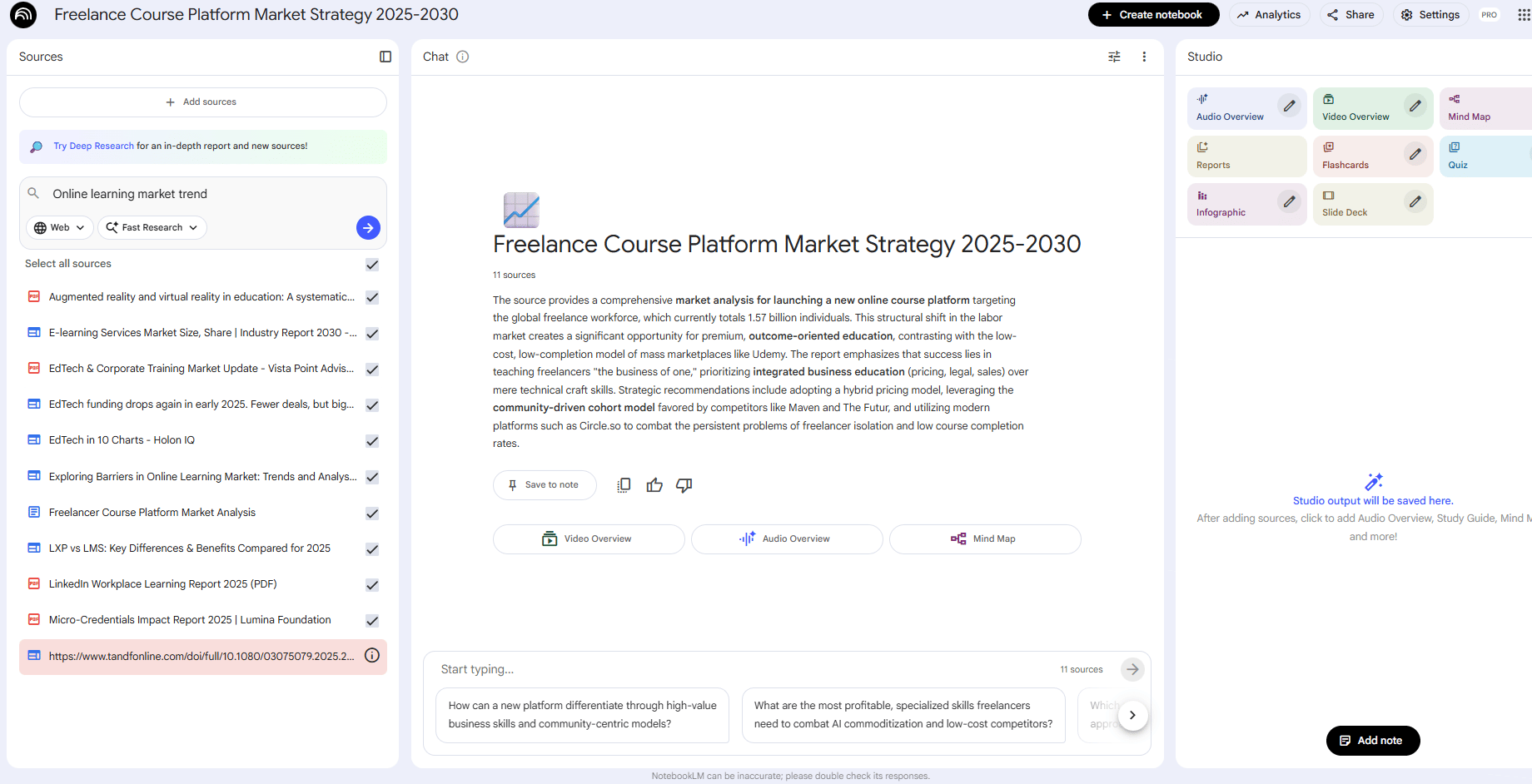Click Try Deep Research link
Image resolution: width=1532 pixels, height=784 pixels.
click(x=93, y=146)
